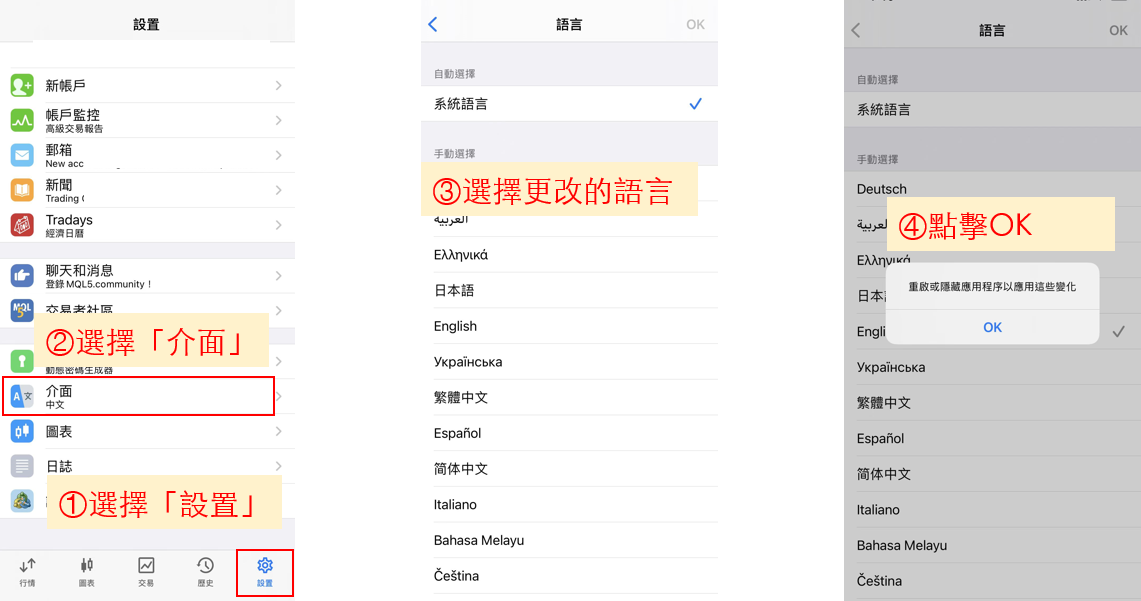Select Čeština in the right language list
This screenshot has width=1141, height=601.
tap(993, 581)
